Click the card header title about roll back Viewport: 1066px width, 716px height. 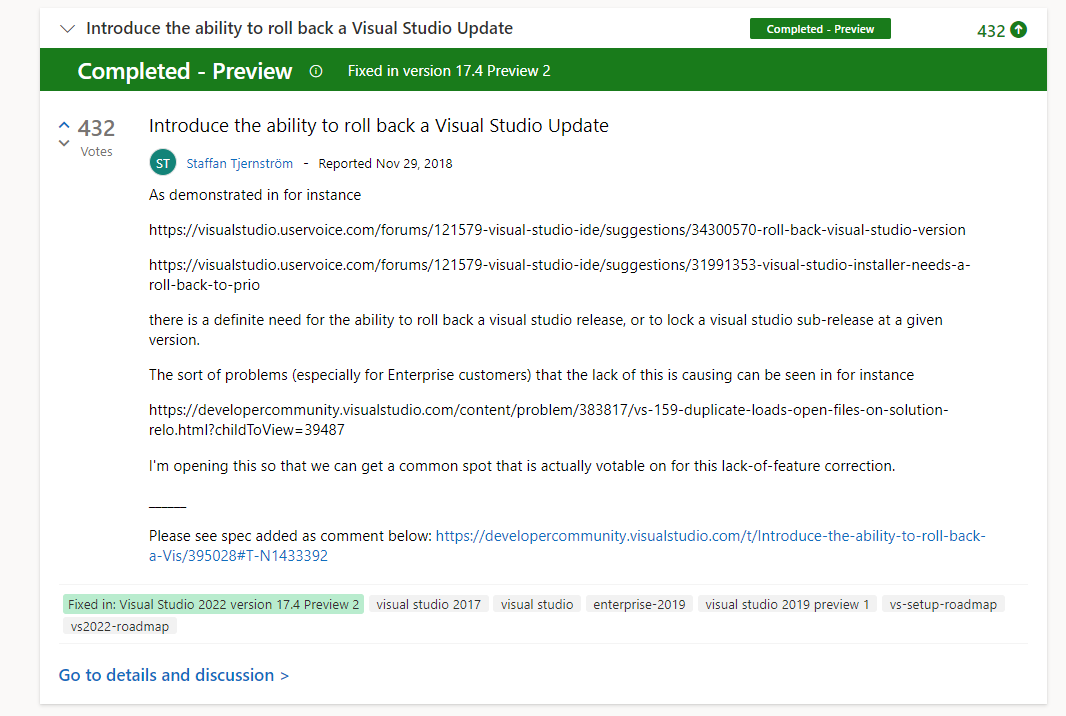point(299,29)
